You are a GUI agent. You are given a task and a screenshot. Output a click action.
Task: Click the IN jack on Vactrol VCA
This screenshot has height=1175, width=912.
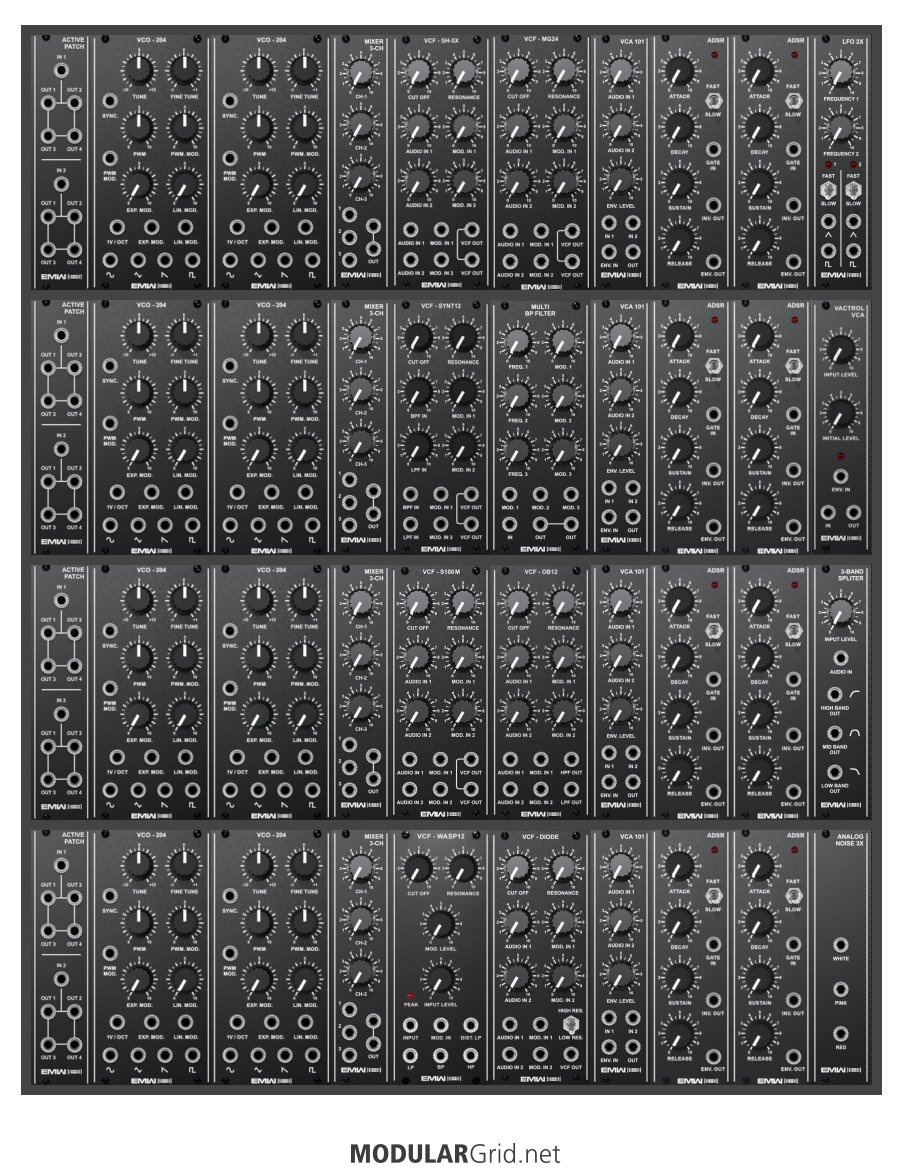click(828, 513)
